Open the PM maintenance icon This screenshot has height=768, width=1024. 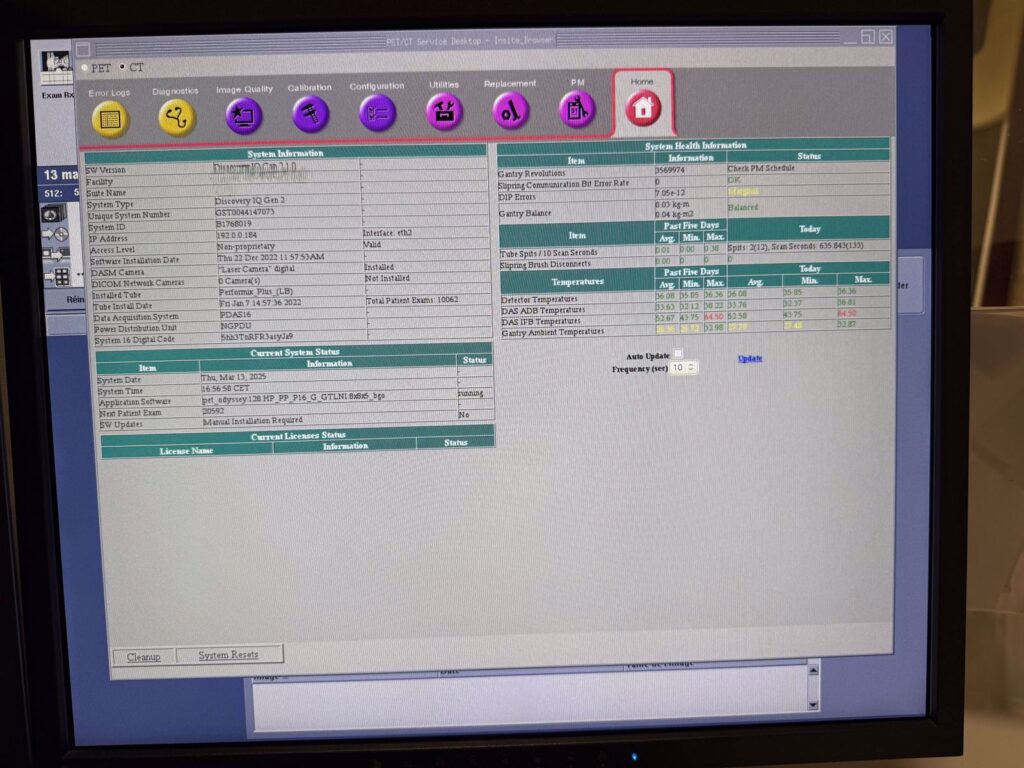pyautogui.click(x=577, y=109)
